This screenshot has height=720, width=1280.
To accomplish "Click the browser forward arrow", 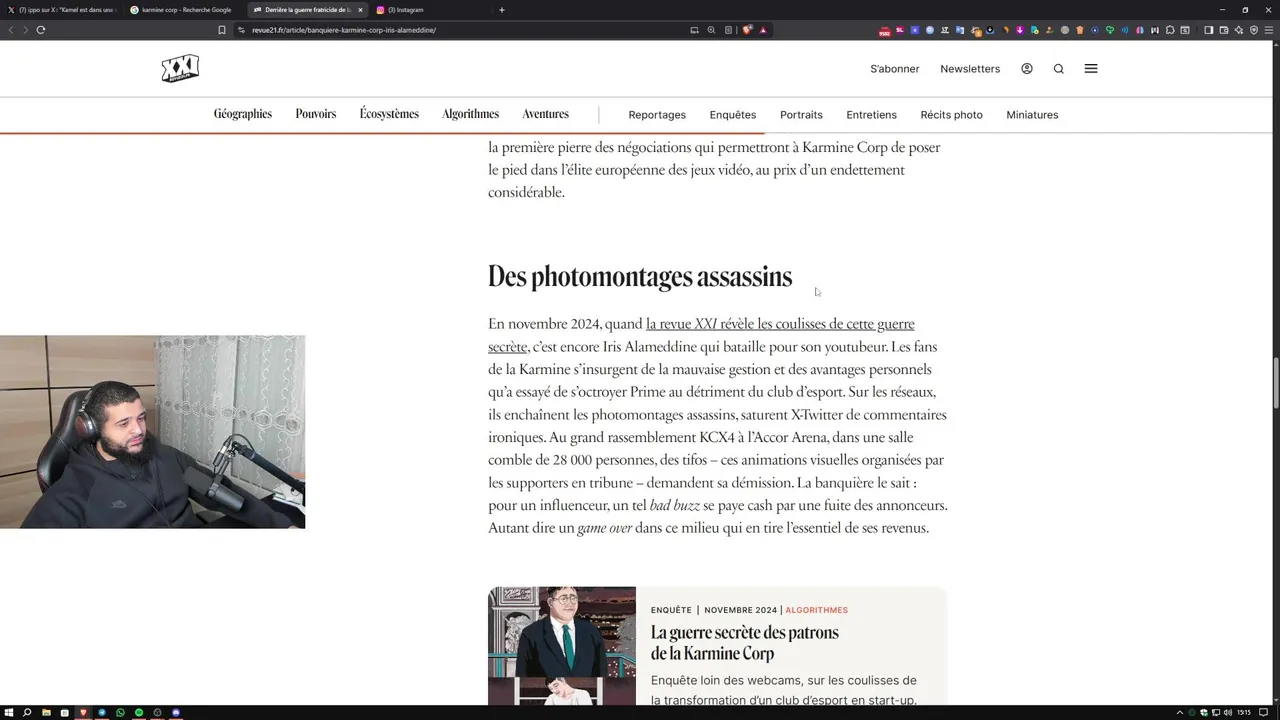I will 26,30.
